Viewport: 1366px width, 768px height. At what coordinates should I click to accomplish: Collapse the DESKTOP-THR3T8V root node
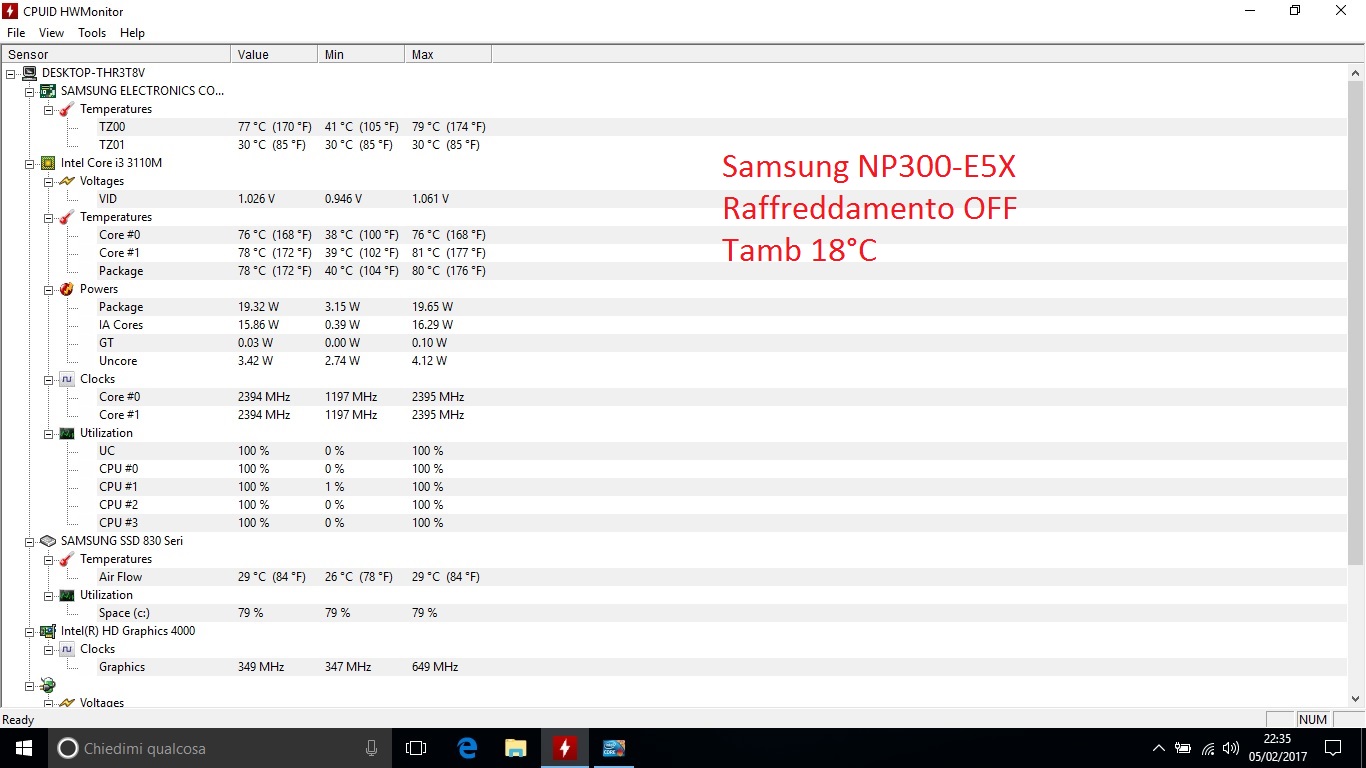pos(11,73)
